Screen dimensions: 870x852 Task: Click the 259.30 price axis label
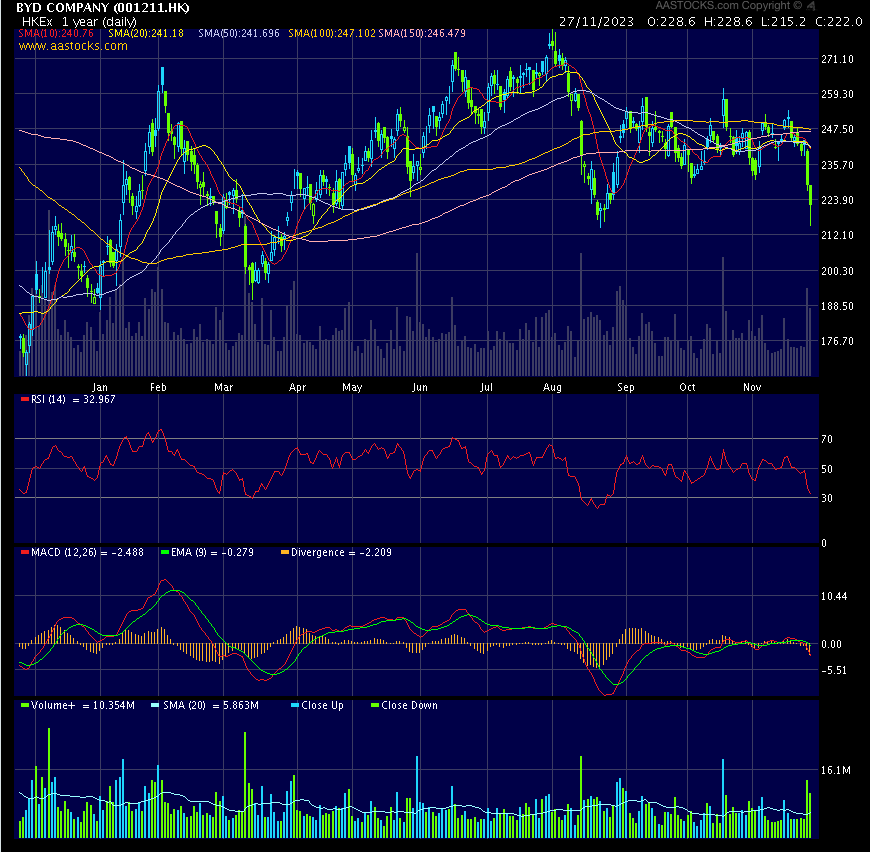837,94
